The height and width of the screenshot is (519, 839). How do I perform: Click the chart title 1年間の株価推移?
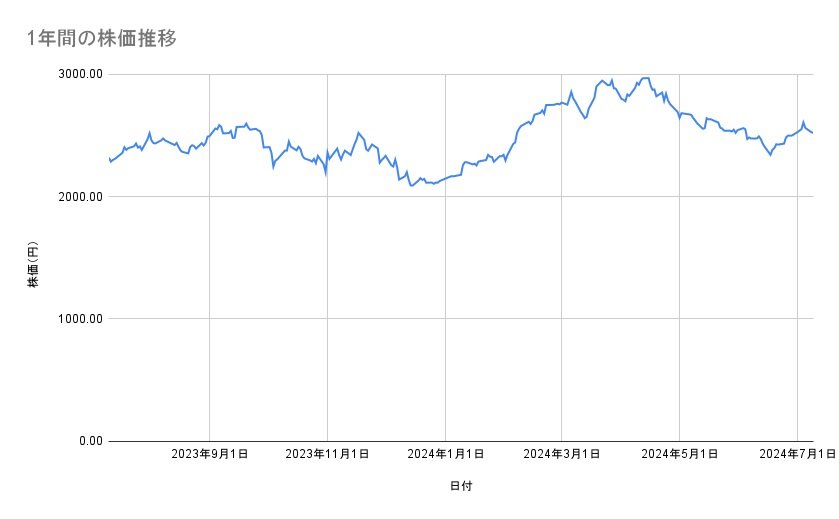(102, 39)
